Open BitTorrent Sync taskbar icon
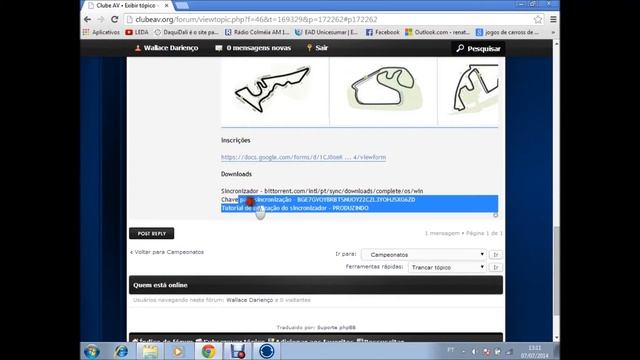 (267, 351)
